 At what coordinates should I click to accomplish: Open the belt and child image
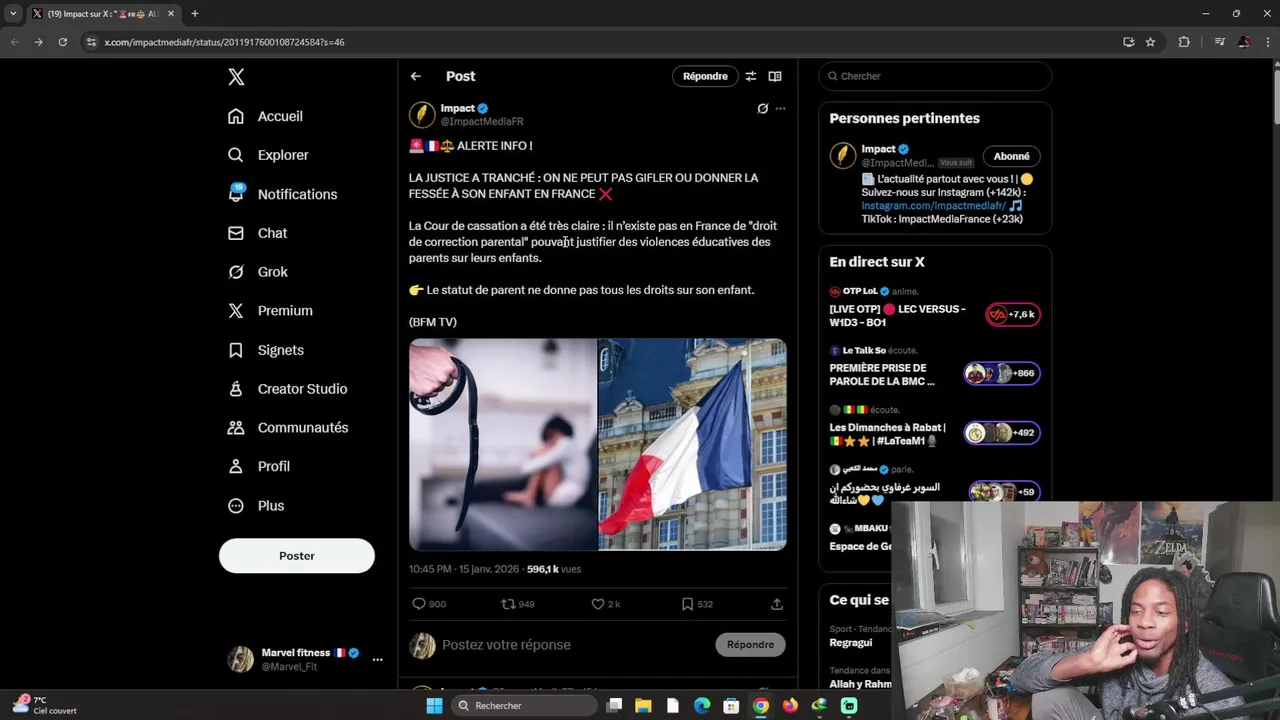503,445
